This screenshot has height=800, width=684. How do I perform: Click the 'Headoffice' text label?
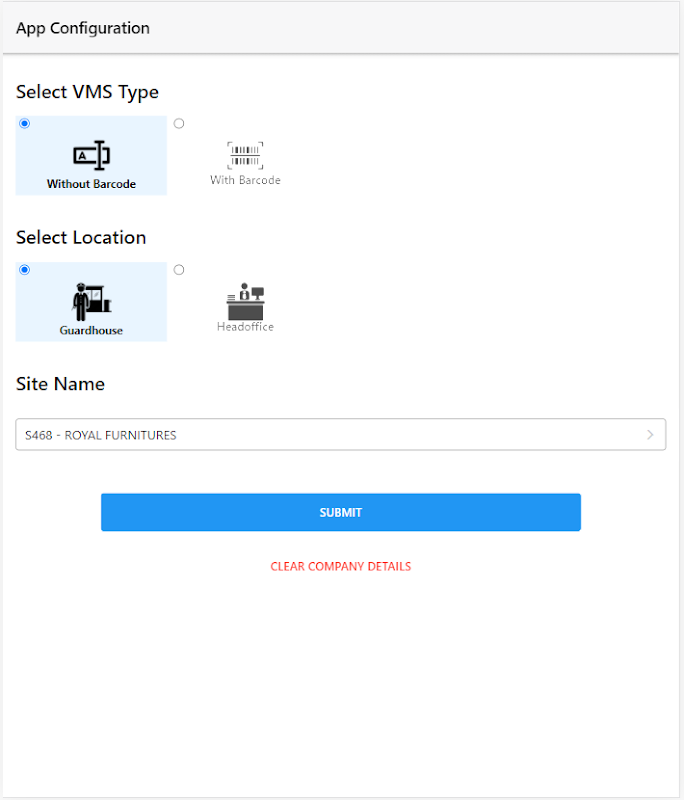click(245, 327)
